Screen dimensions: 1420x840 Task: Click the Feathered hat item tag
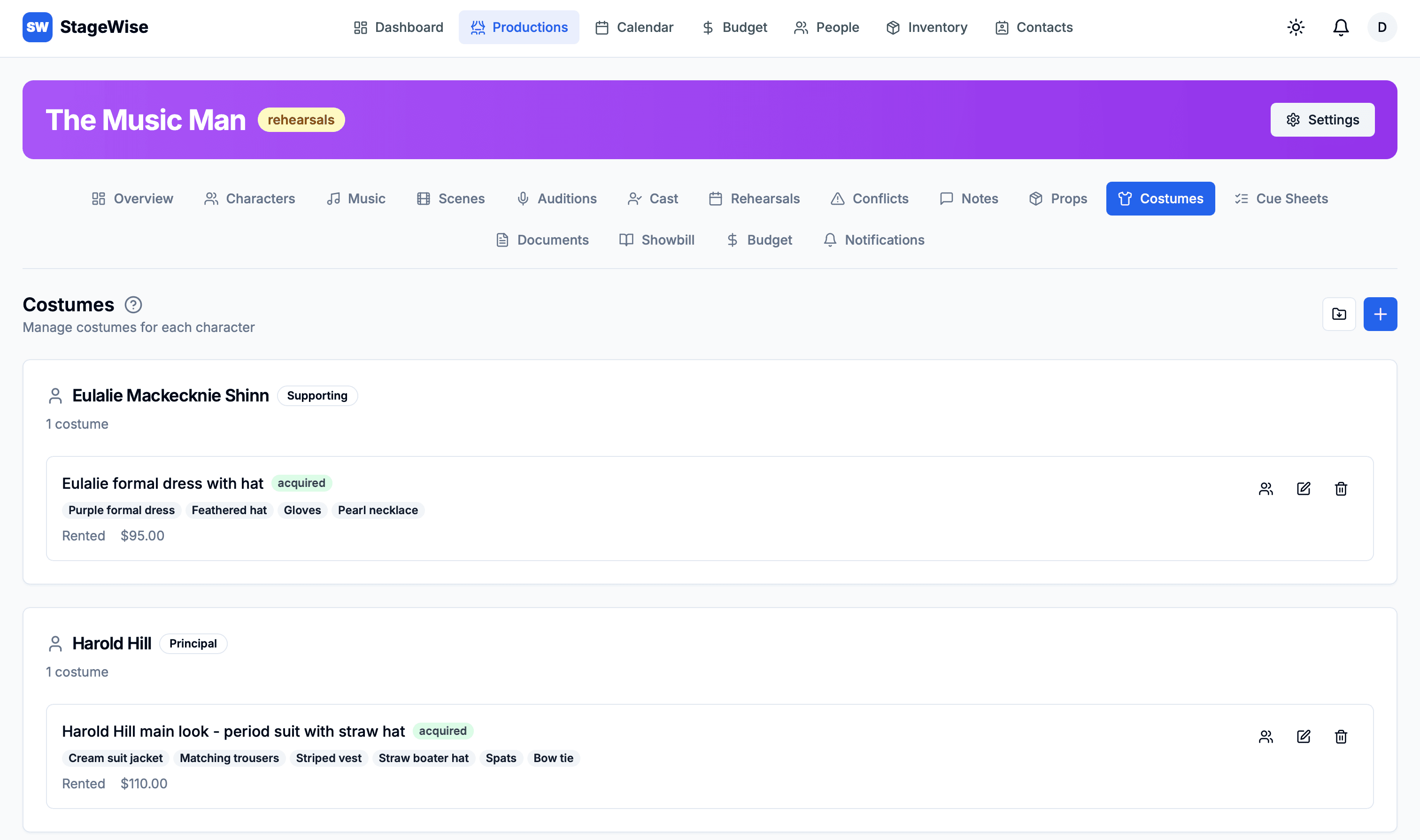click(229, 510)
